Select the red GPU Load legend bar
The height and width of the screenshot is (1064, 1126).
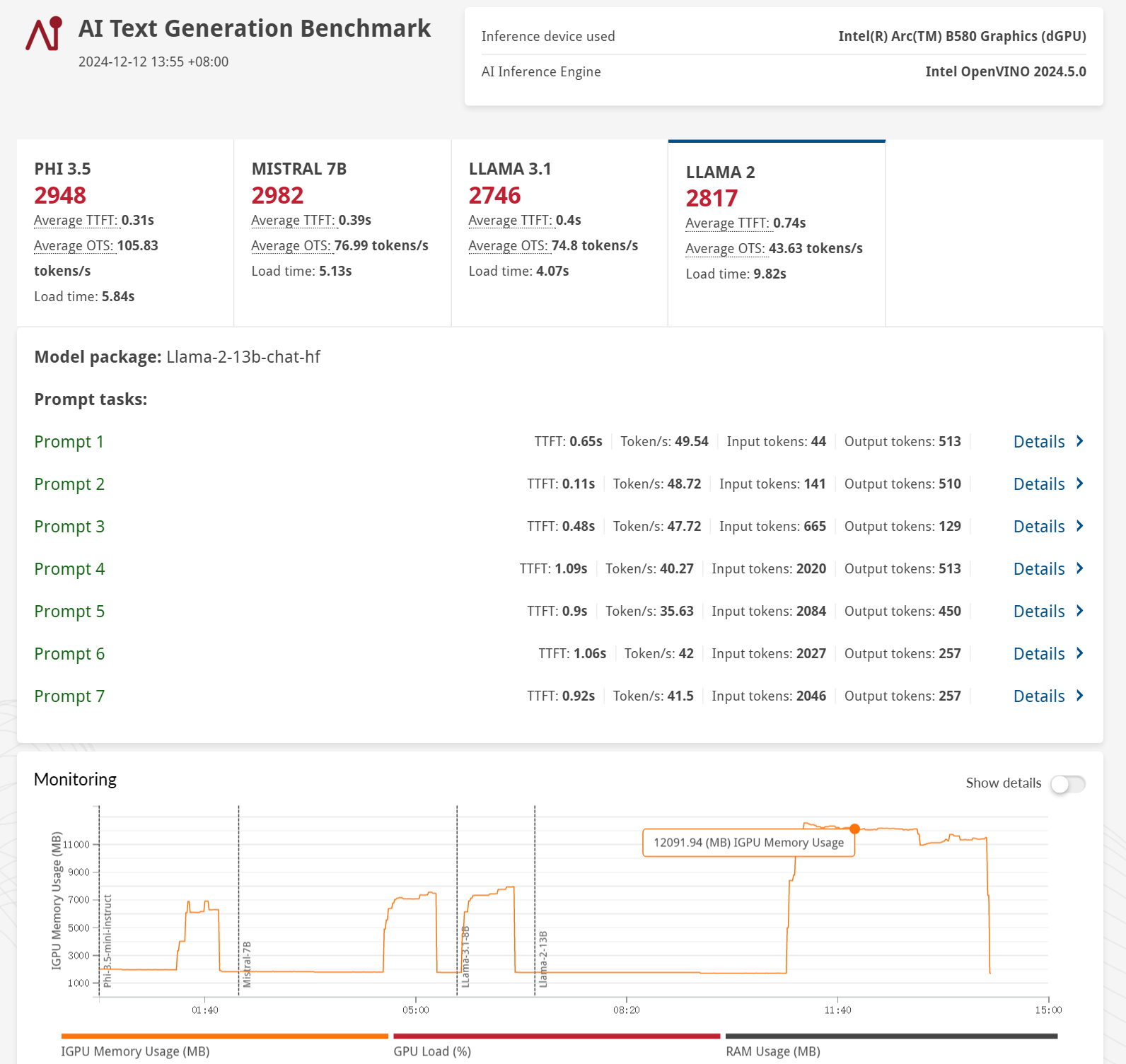point(557,1036)
